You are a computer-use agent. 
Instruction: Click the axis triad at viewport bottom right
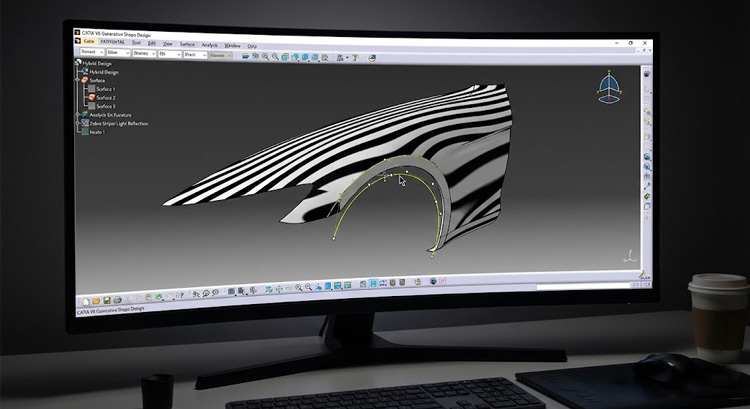click(x=629, y=257)
